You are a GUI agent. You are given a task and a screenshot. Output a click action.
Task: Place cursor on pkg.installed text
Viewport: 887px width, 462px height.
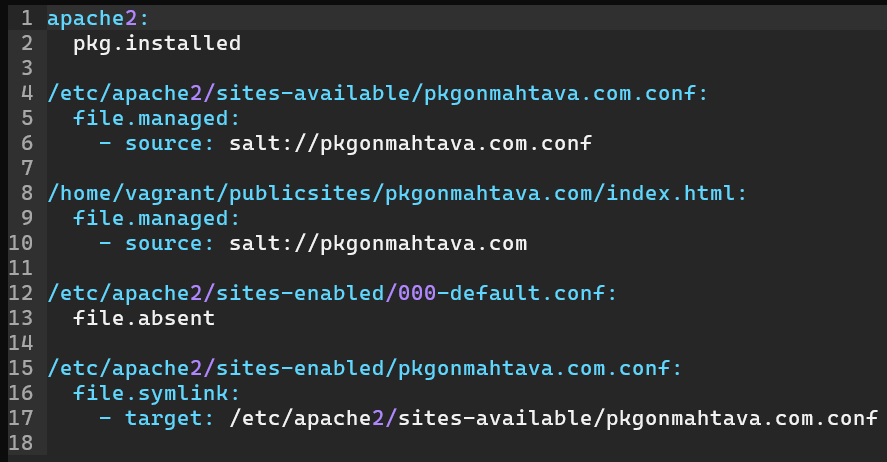pyautogui.click(x=157, y=43)
